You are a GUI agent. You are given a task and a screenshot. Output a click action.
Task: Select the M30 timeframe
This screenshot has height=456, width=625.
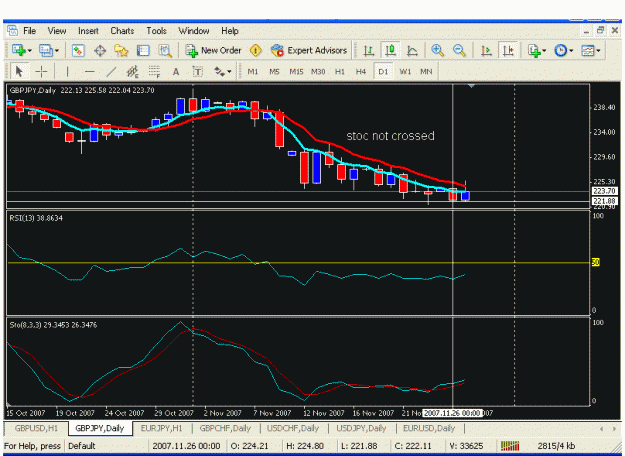(318, 72)
